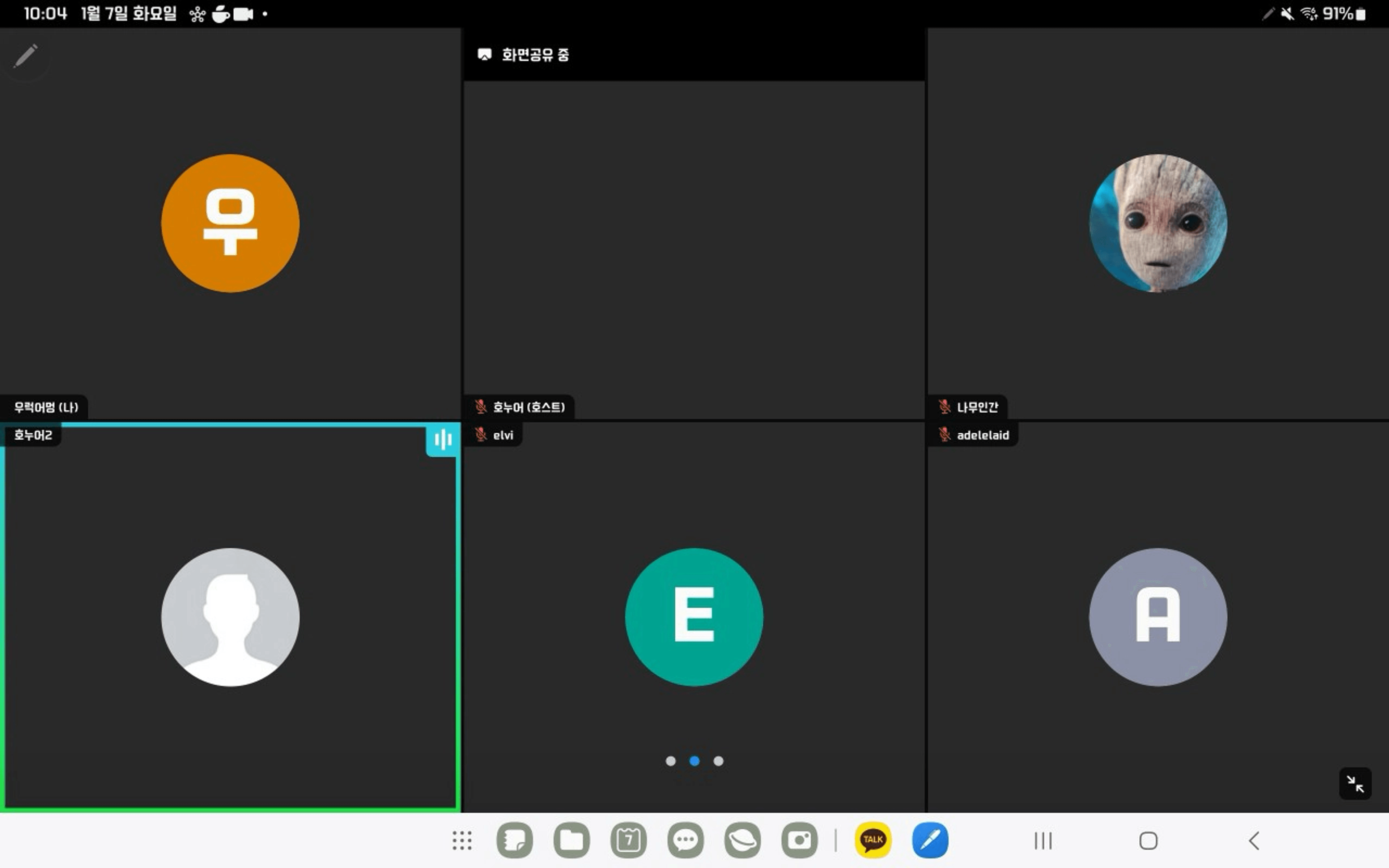
Task: Select the gray A avatar of adelelaid
Action: (1158, 617)
